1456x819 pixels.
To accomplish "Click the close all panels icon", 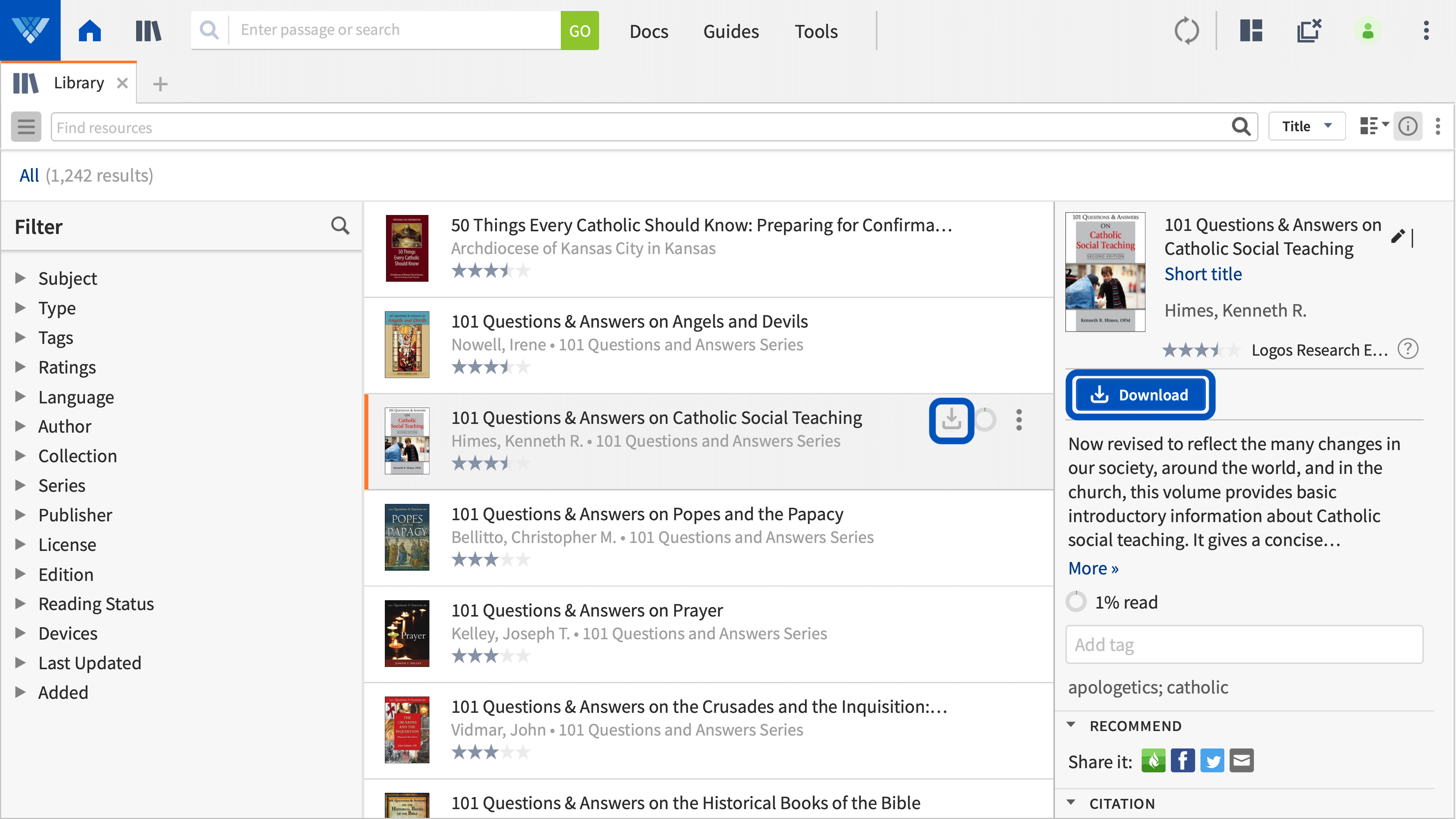I will click(x=1309, y=30).
